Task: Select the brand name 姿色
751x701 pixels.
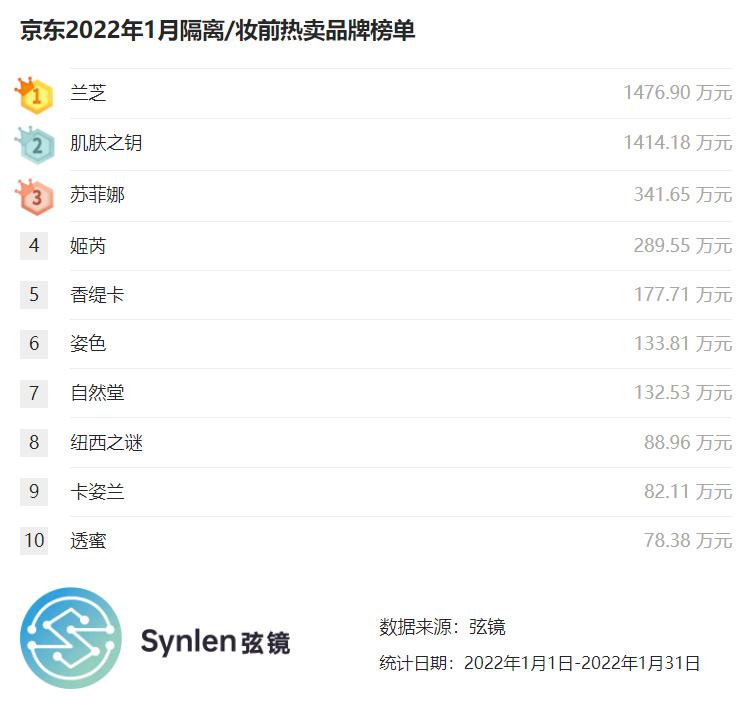Action: [88, 344]
